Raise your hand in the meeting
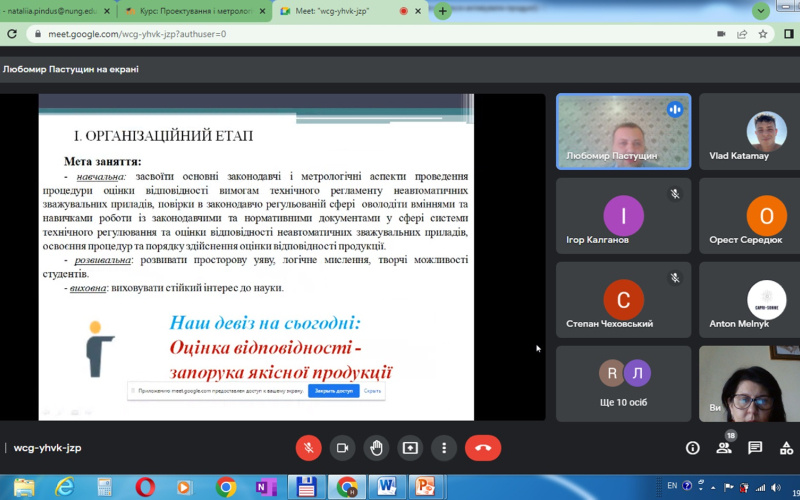800x500 pixels. (376, 448)
